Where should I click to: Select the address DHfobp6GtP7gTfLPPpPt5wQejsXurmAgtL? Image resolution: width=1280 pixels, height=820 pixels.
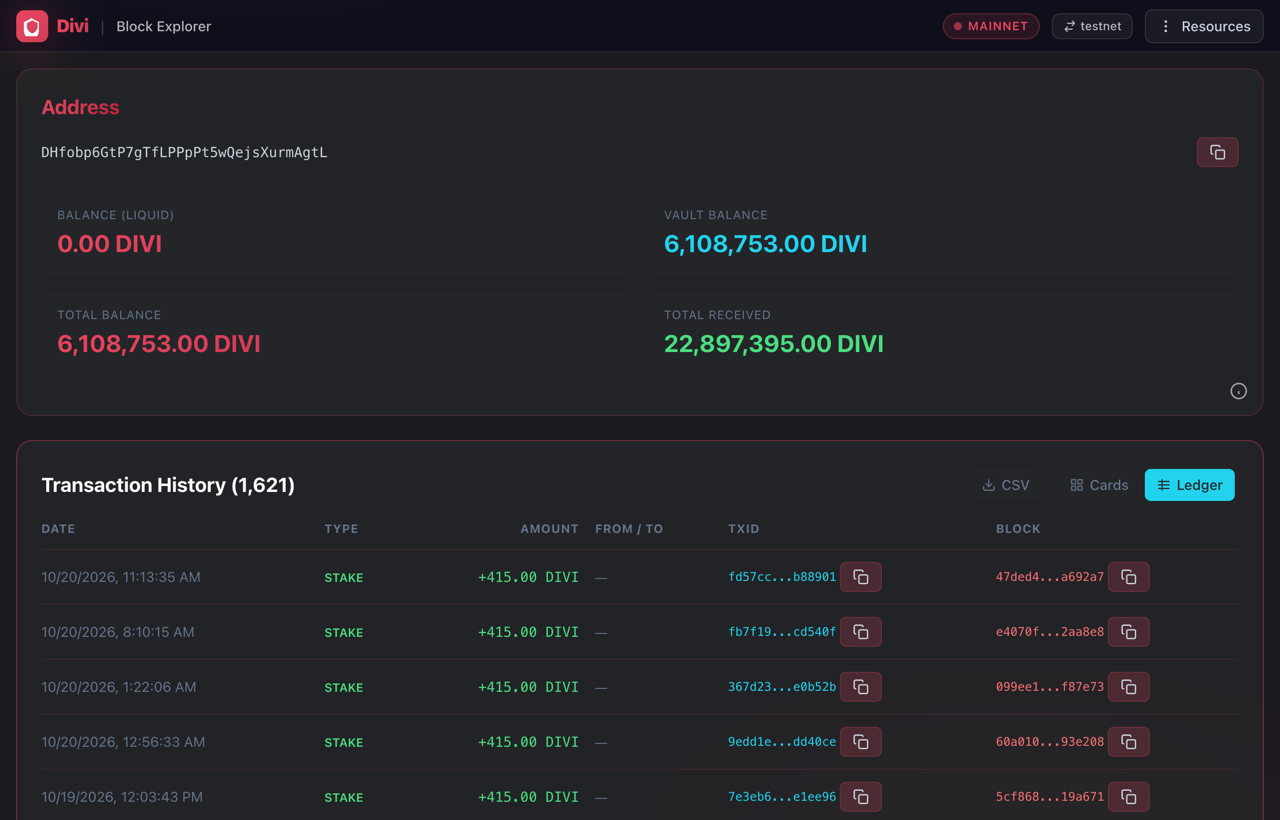pos(184,152)
